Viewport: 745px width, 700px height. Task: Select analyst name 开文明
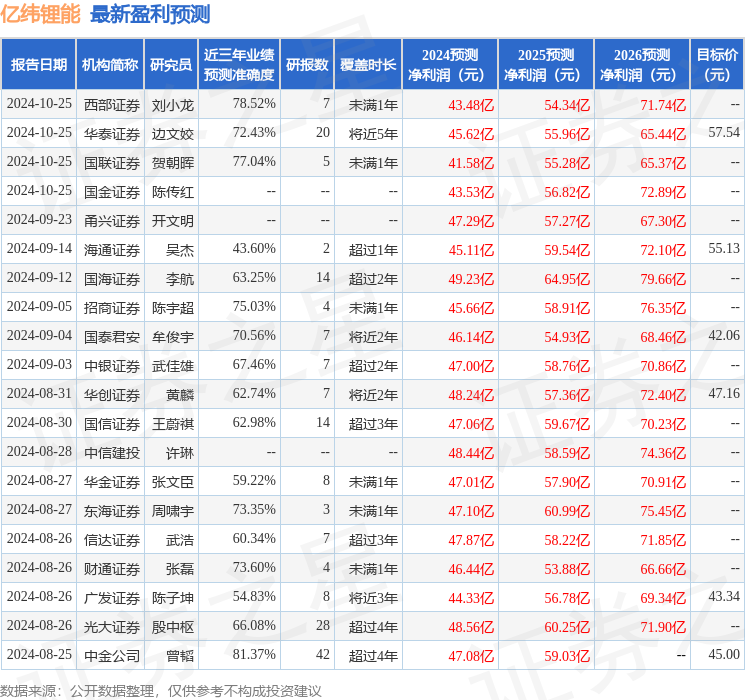click(x=173, y=221)
